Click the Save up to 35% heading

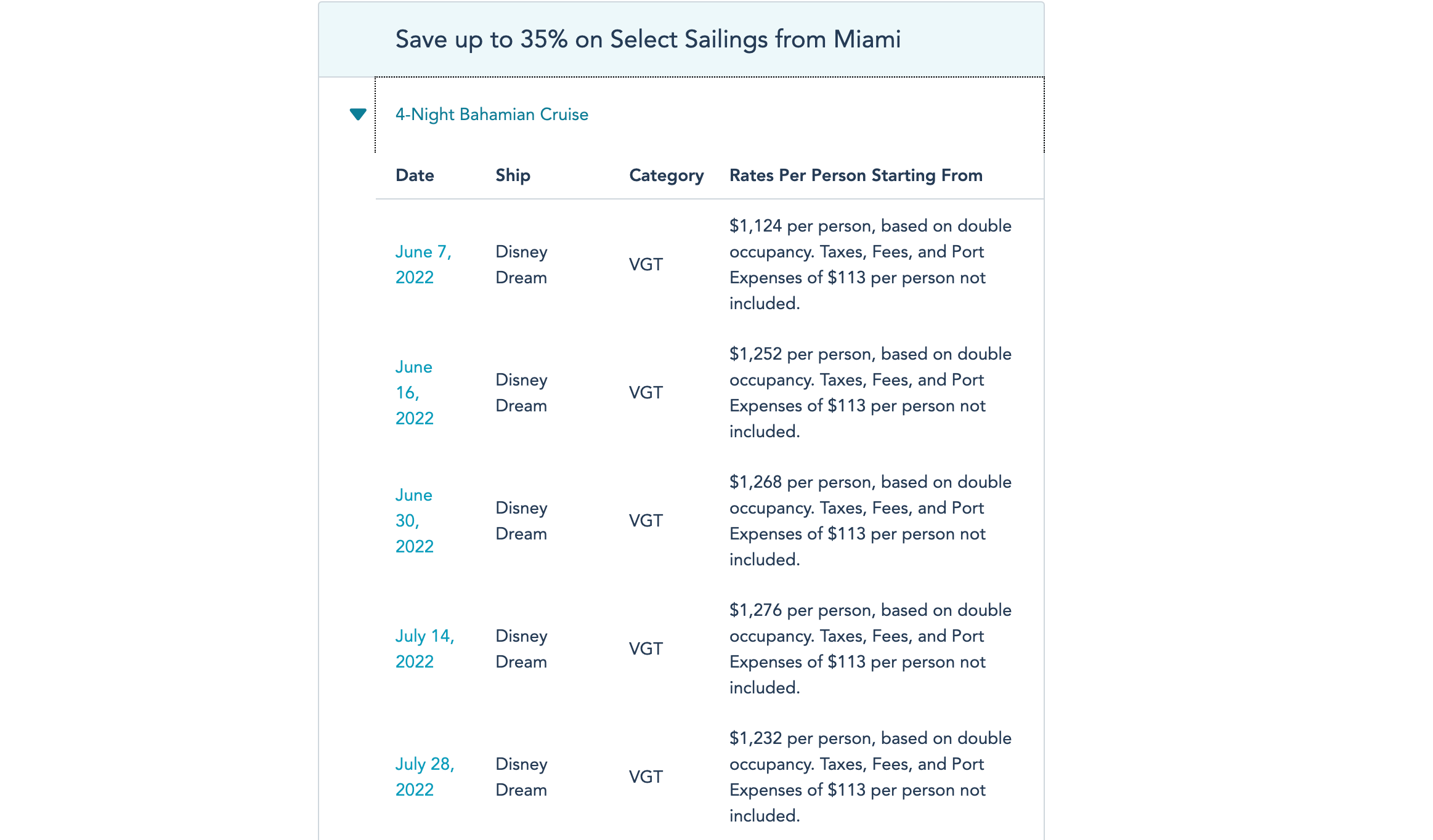click(648, 39)
